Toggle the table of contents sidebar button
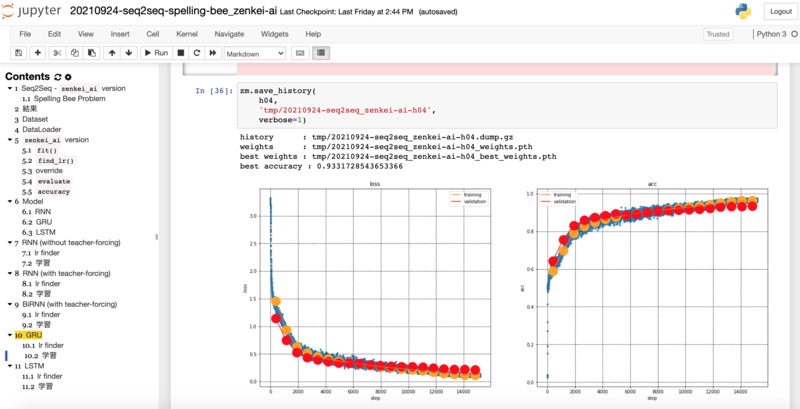This screenshot has height=409, width=800. (321, 52)
